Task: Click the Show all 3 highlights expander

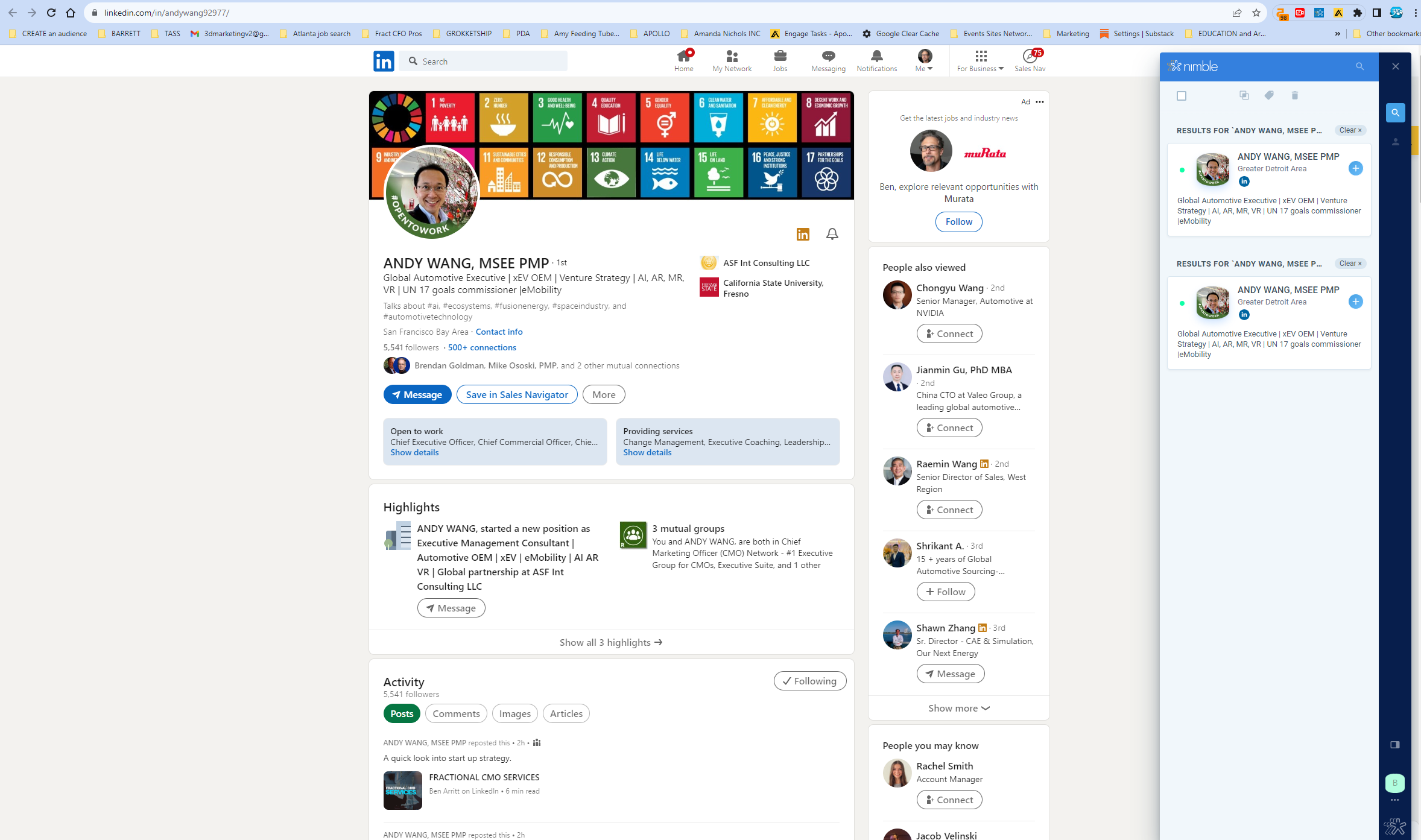Action: click(610, 642)
